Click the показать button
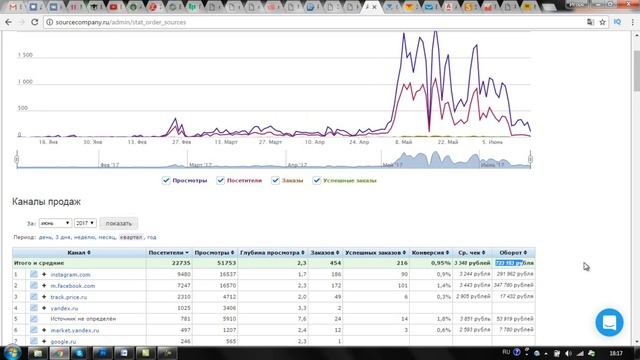The image size is (640, 360). [118, 223]
